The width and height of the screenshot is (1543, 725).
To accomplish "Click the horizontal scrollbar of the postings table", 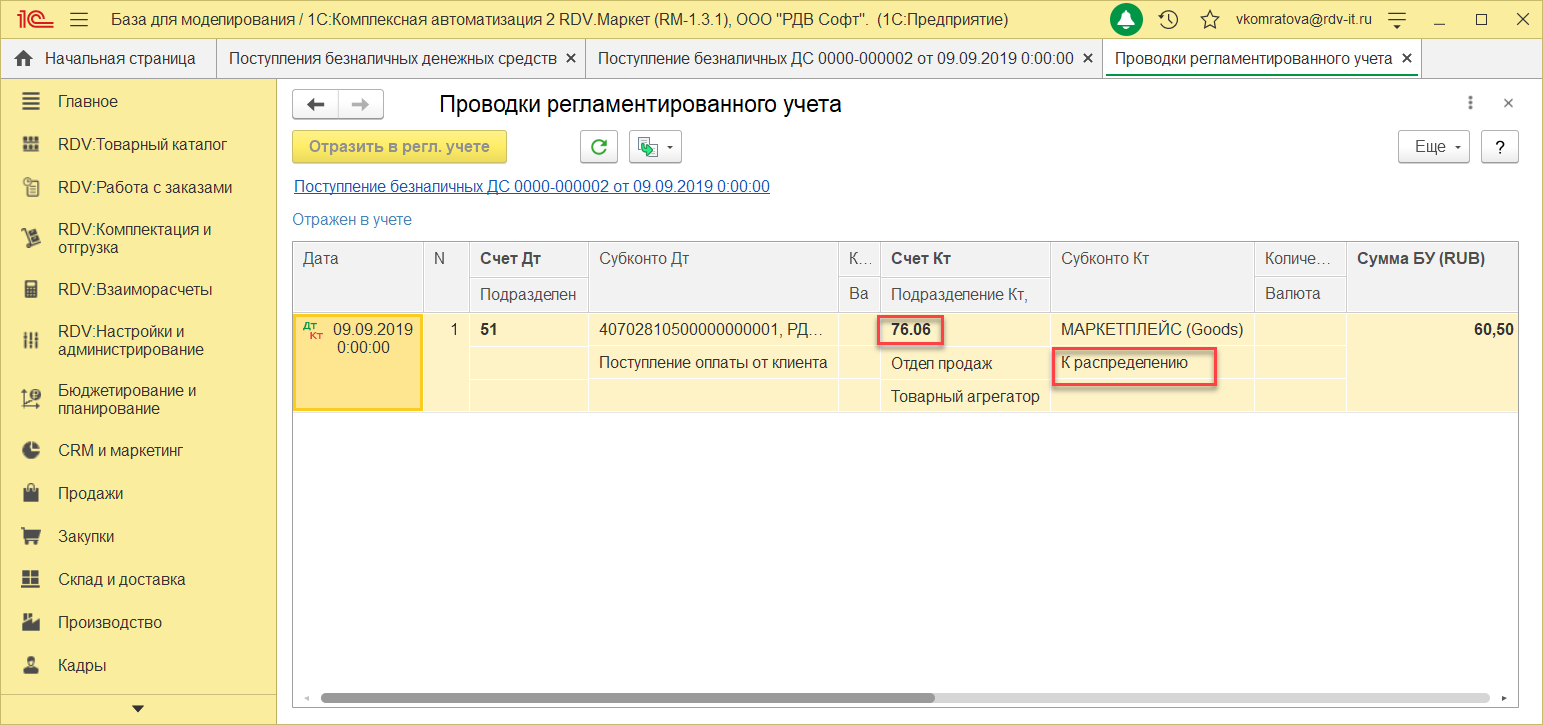I will pos(627,698).
